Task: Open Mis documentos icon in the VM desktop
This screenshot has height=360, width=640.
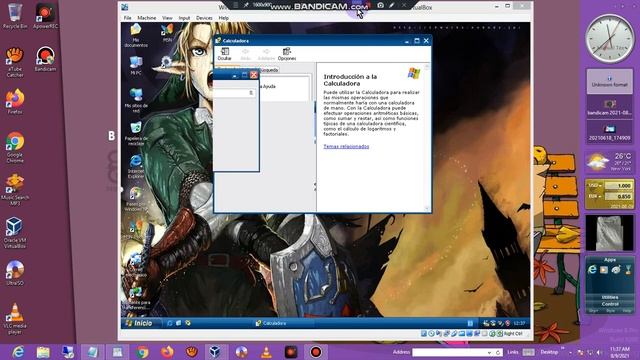Action: click(136, 36)
